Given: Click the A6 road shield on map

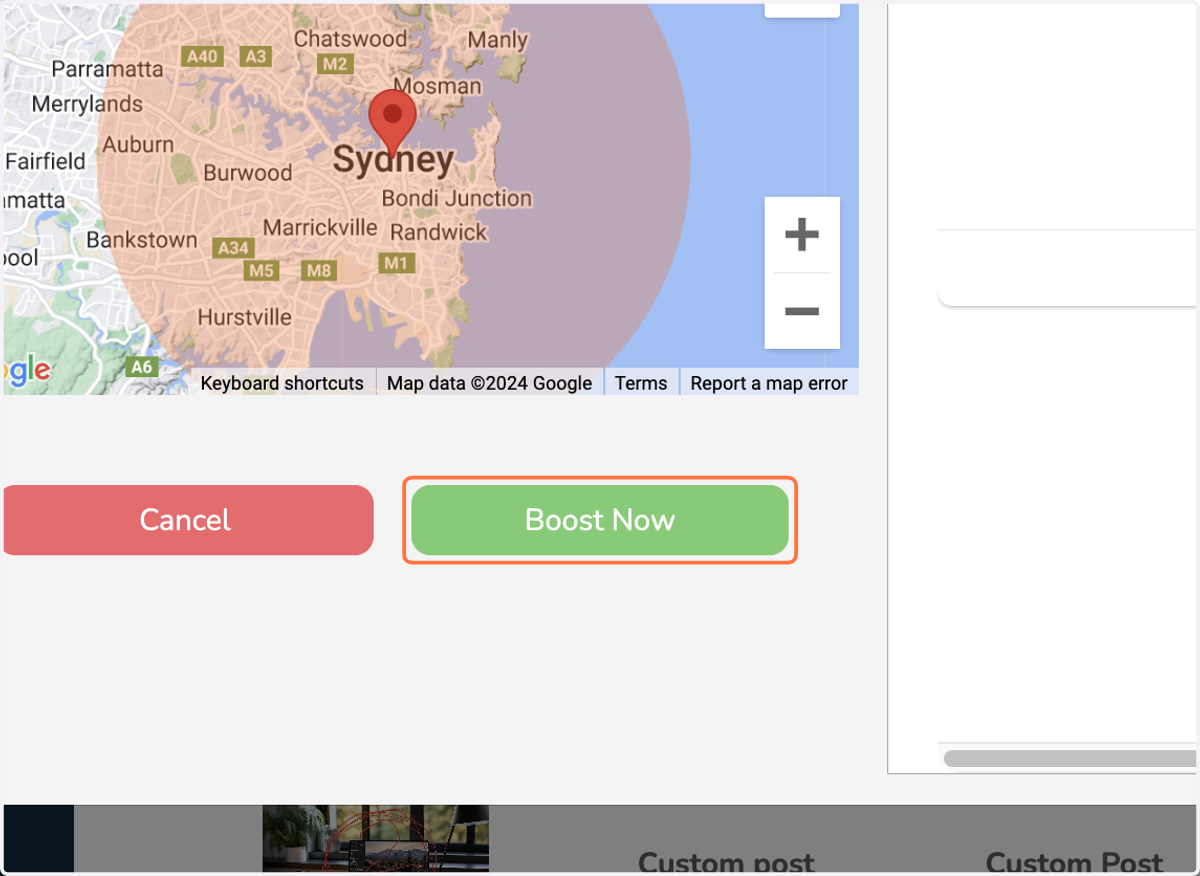Looking at the screenshot, I should tap(142, 367).
